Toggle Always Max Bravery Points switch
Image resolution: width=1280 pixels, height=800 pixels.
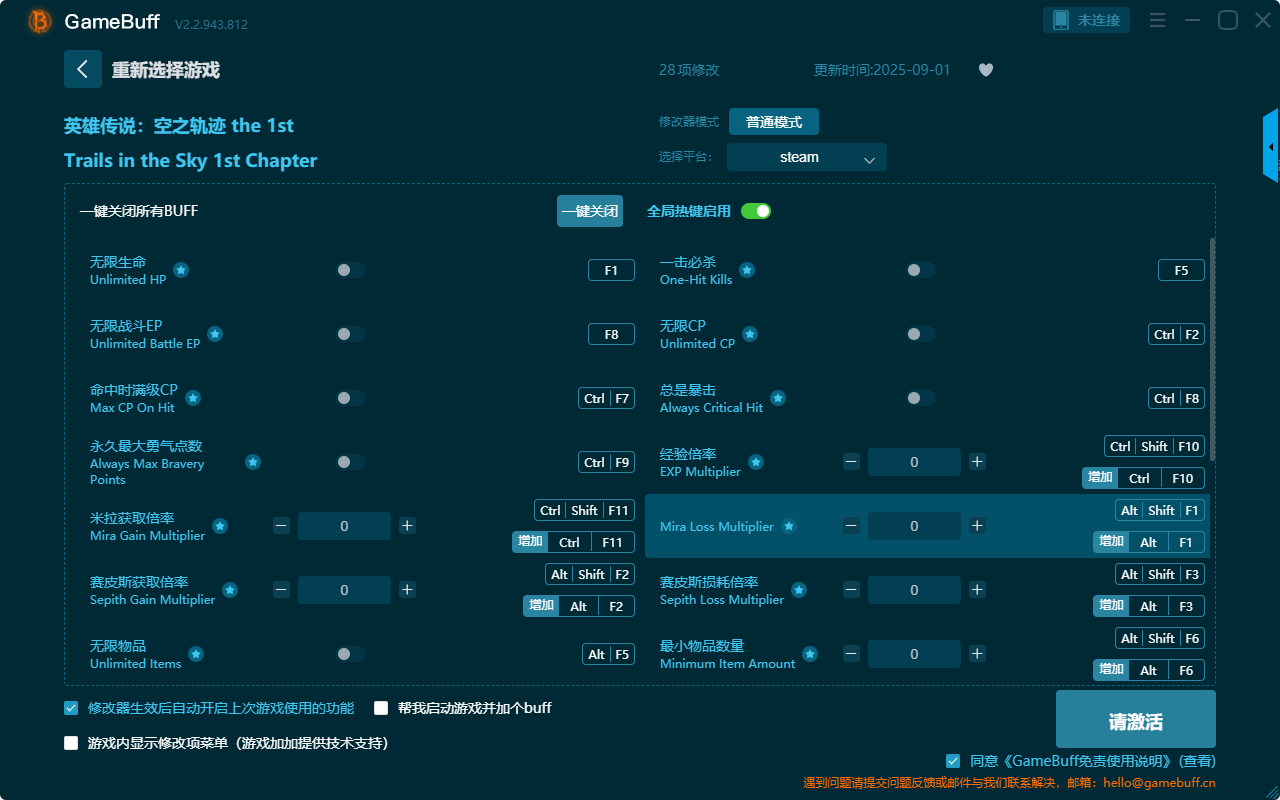[351, 462]
